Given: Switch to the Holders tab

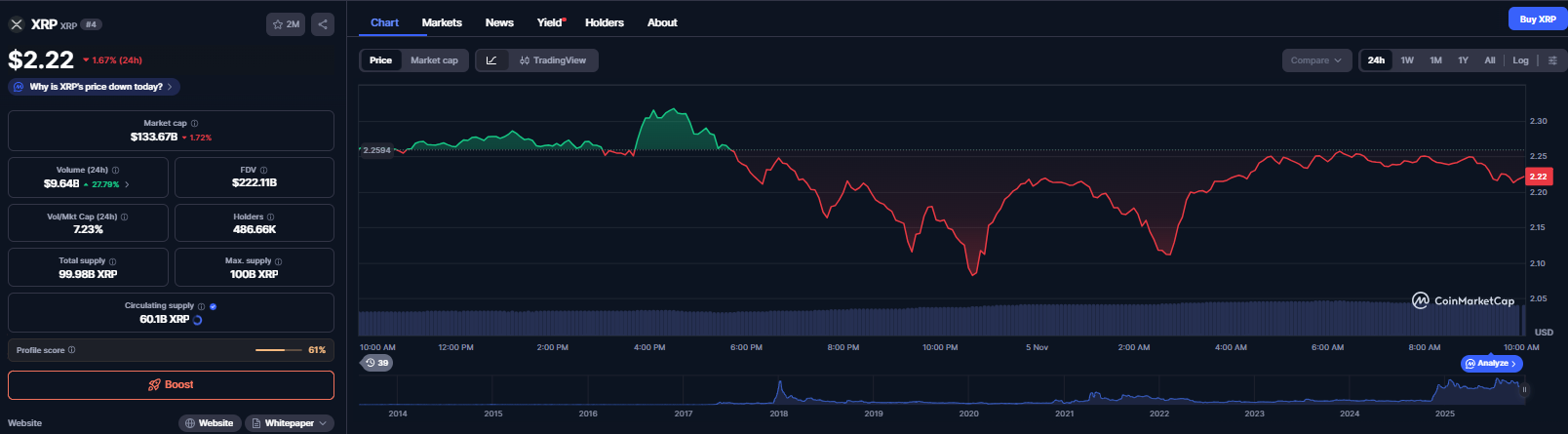Looking at the screenshot, I should tap(604, 22).
